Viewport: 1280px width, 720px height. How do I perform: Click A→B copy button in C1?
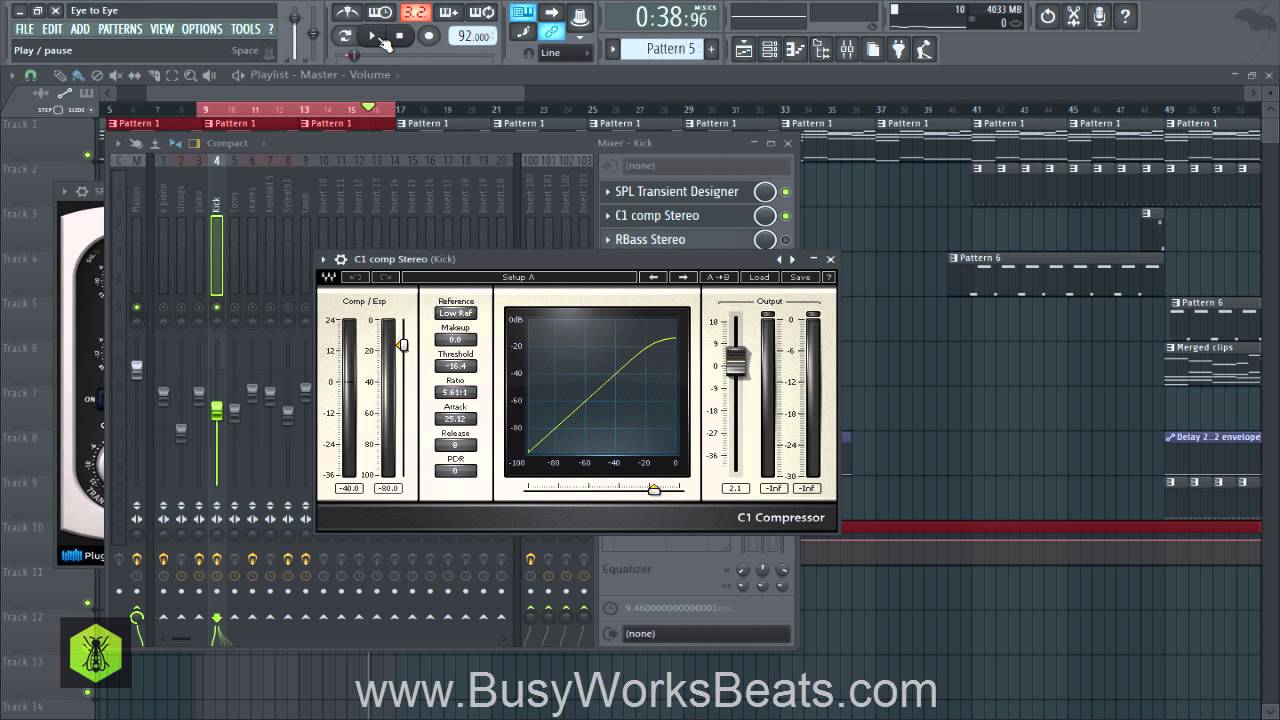(x=719, y=277)
